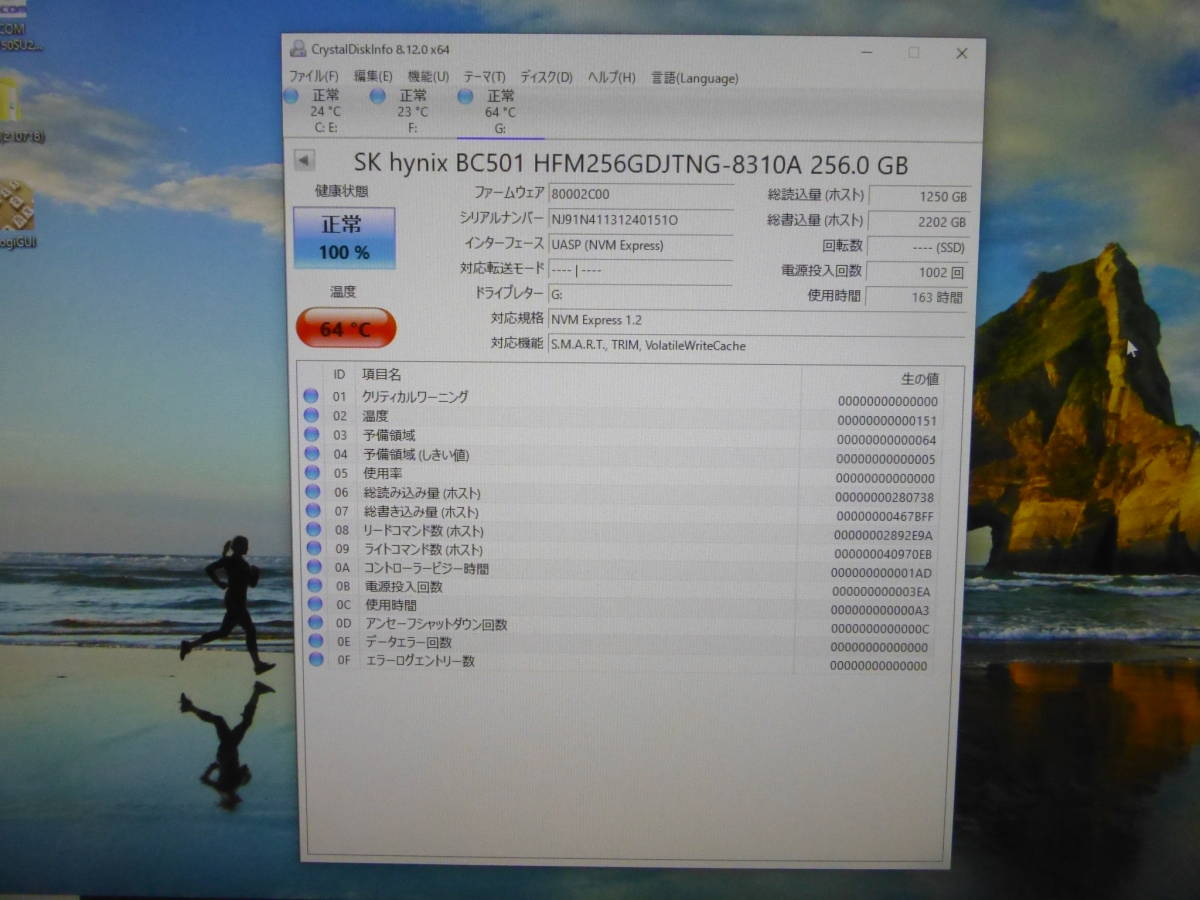Click the 電源投入回数 value 1002 回

click(x=916, y=271)
